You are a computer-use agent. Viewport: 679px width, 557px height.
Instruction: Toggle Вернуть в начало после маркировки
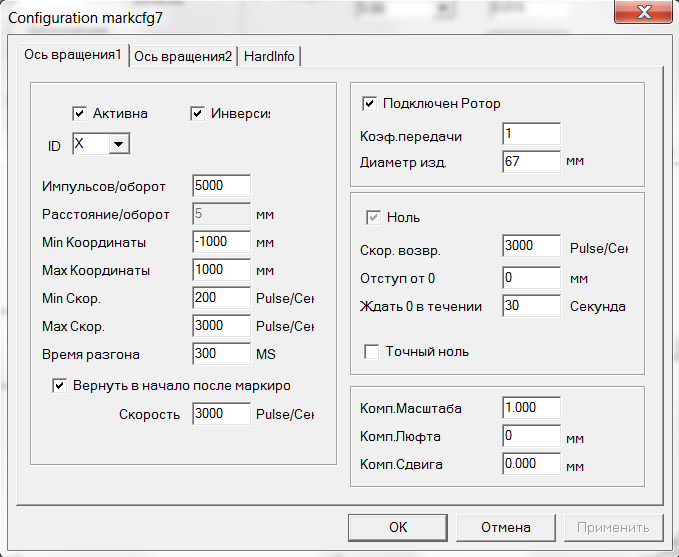click(60, 385)
